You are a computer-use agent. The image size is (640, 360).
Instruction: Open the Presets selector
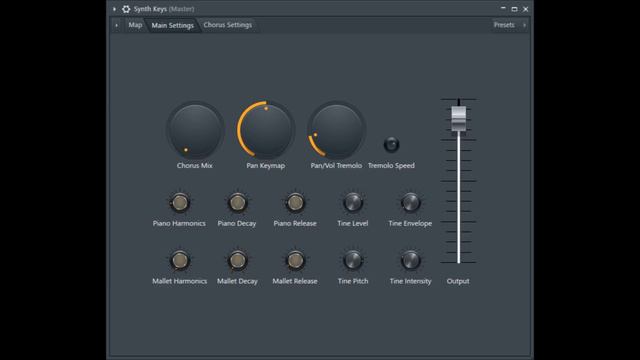(504, 25)
